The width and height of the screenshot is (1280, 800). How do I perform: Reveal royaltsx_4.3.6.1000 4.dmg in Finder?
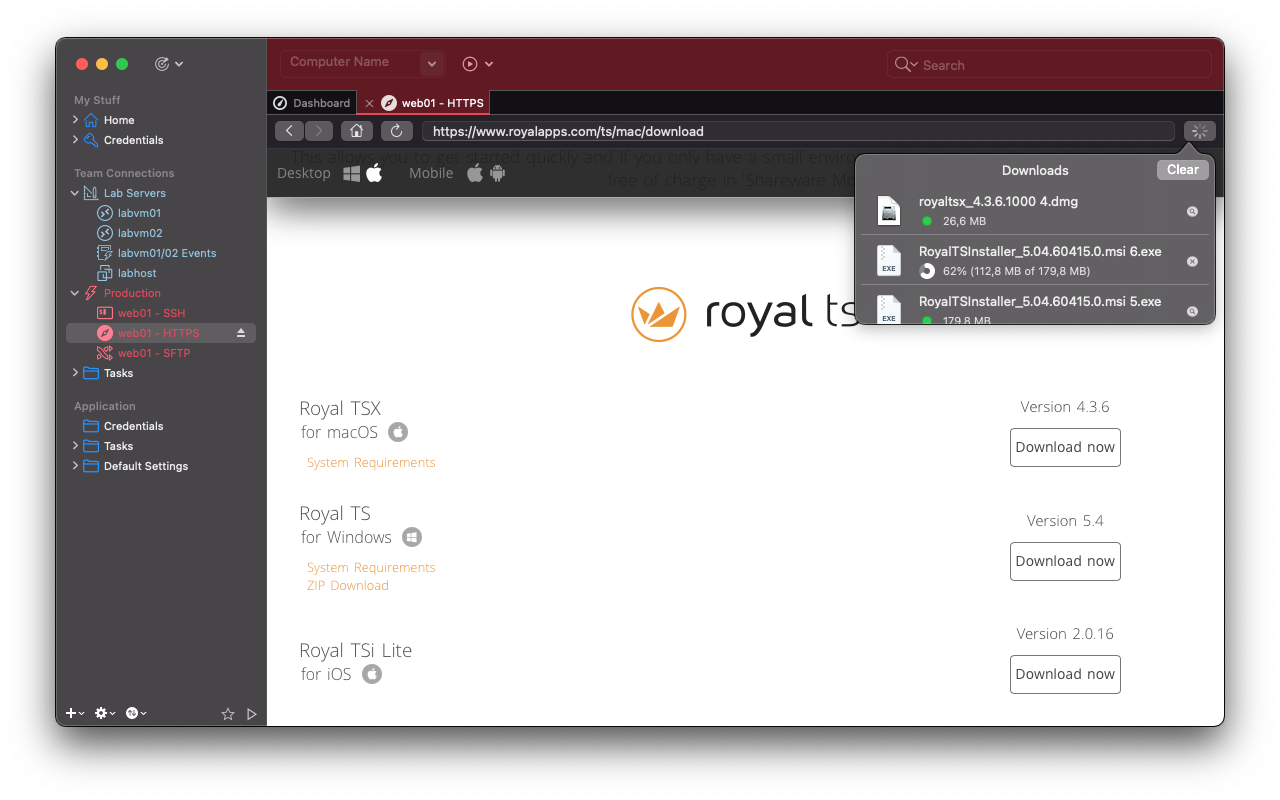pyautogui.click(x=1192, y=212)
